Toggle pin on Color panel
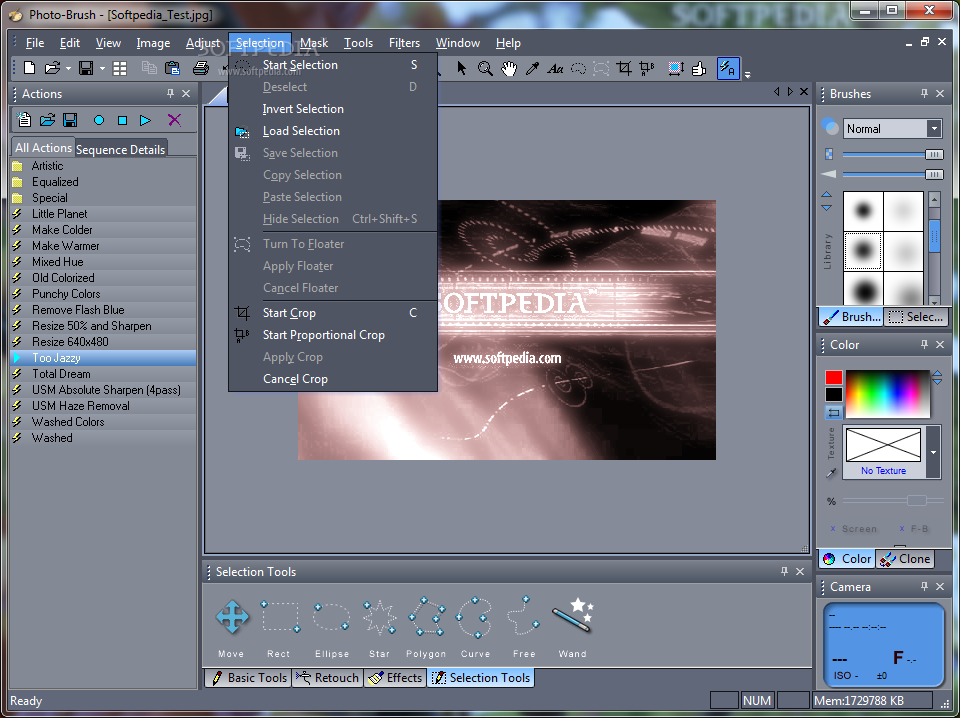 [924, 345]
